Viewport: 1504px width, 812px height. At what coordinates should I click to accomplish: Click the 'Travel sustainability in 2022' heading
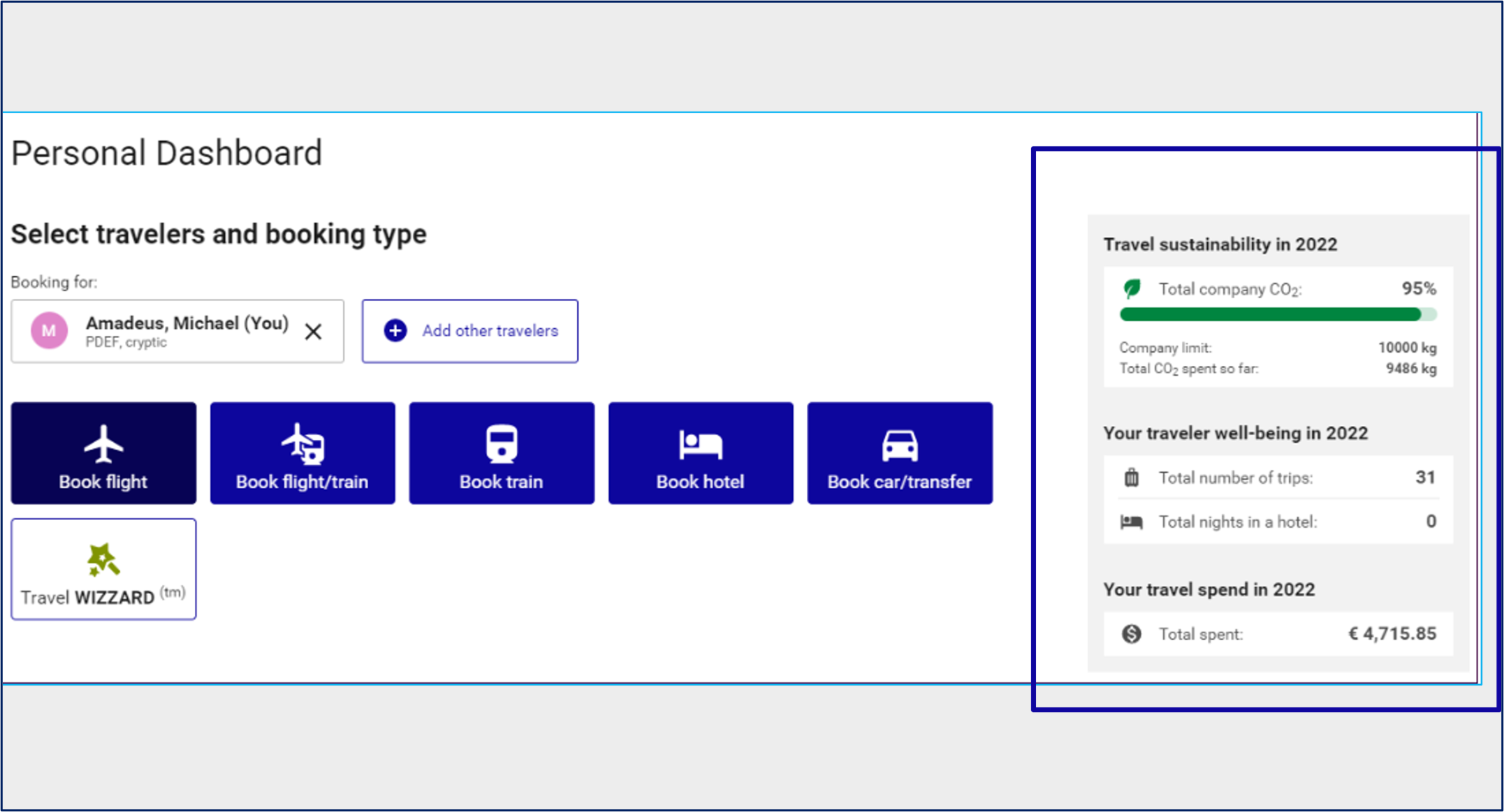pos(1220,244)
